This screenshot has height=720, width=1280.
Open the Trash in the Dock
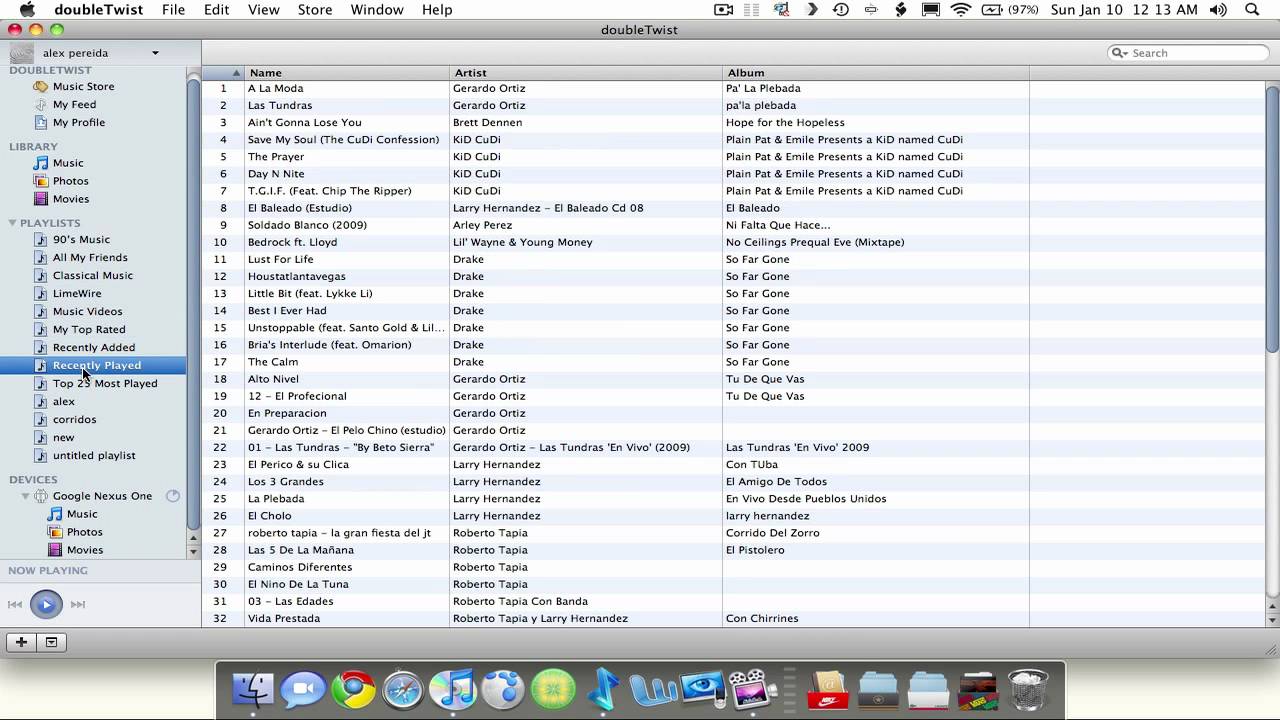click(x=1028, y=689)
